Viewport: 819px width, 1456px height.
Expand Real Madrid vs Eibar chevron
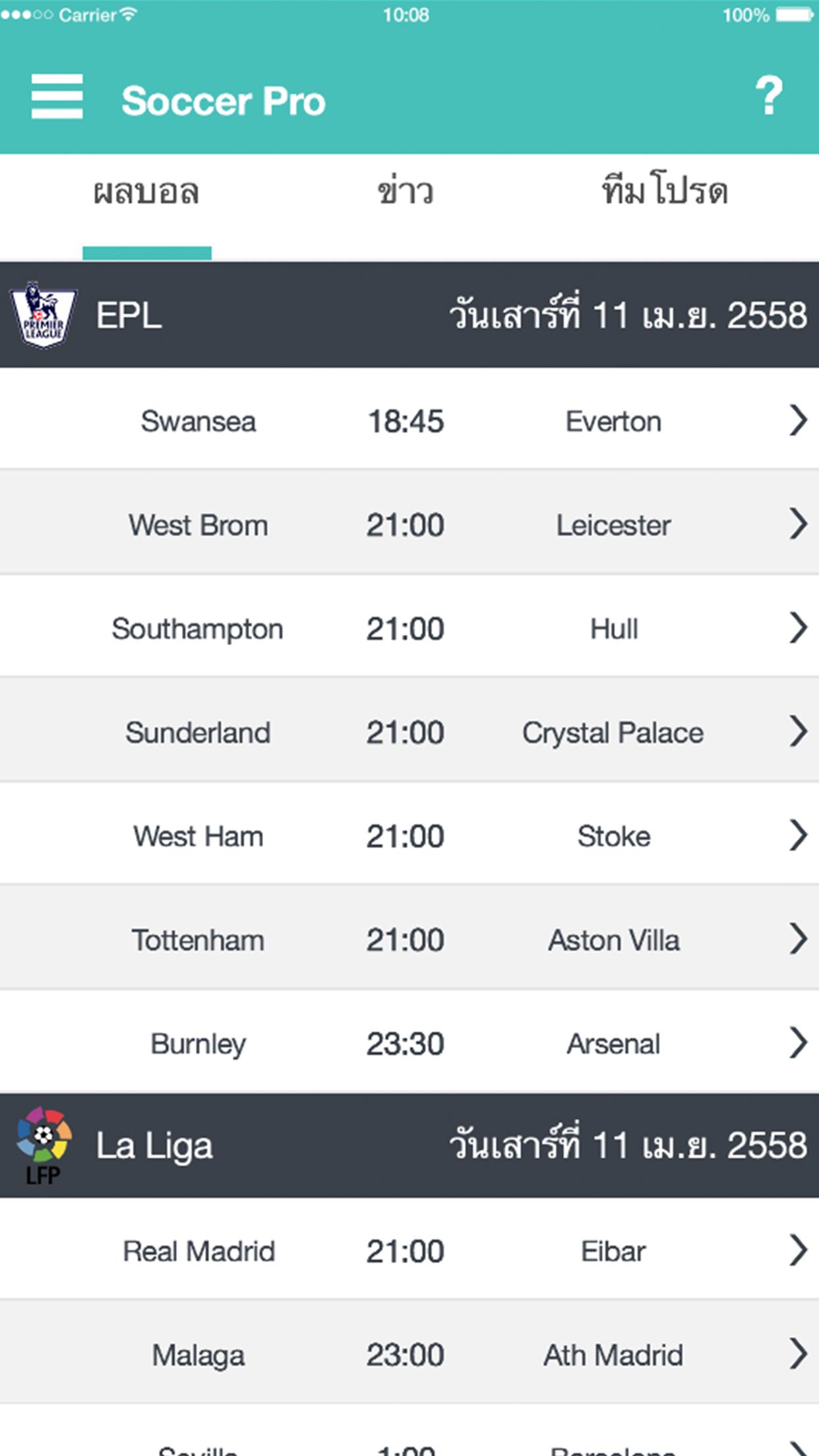coord(798,1251)
